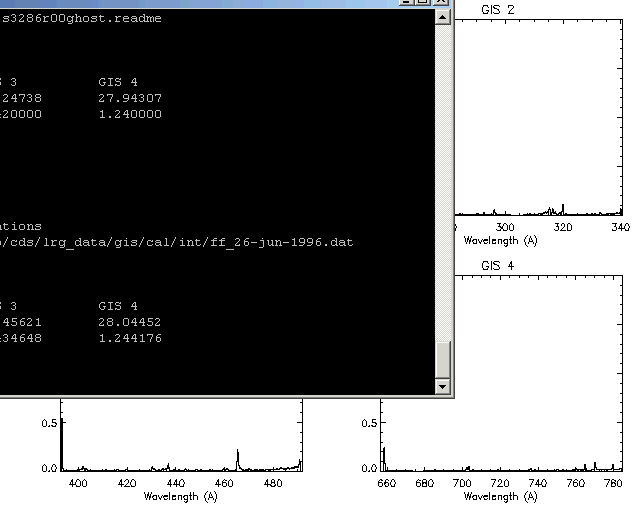Click the 460 wavelength tick label

pyautogui.click(x=224, y=483)
